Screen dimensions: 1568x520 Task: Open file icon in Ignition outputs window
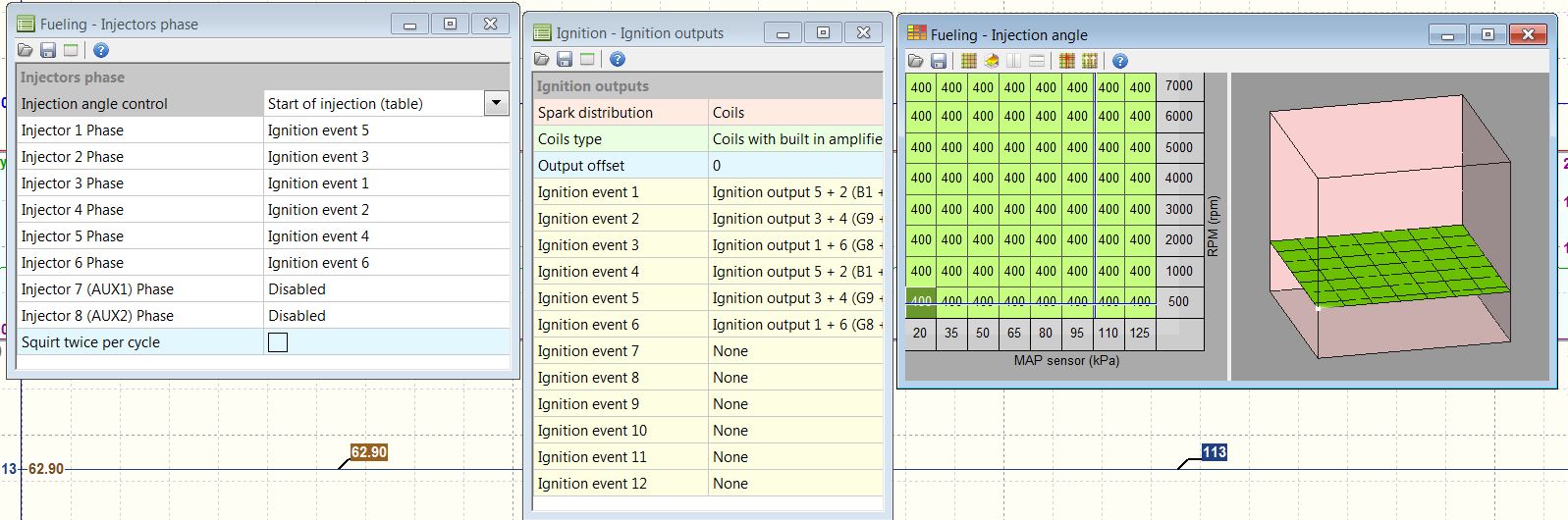(x=541, y=59)
